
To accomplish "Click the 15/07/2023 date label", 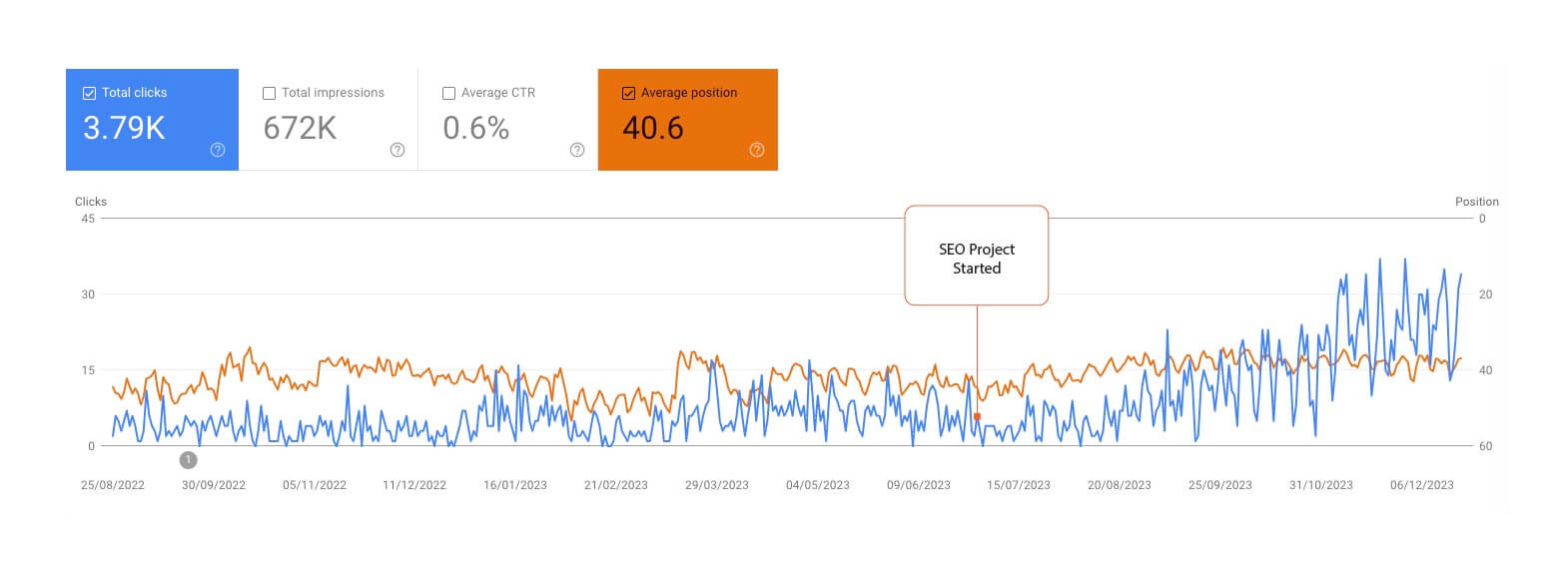I will pyautogui.click(x=1019, y=485).
